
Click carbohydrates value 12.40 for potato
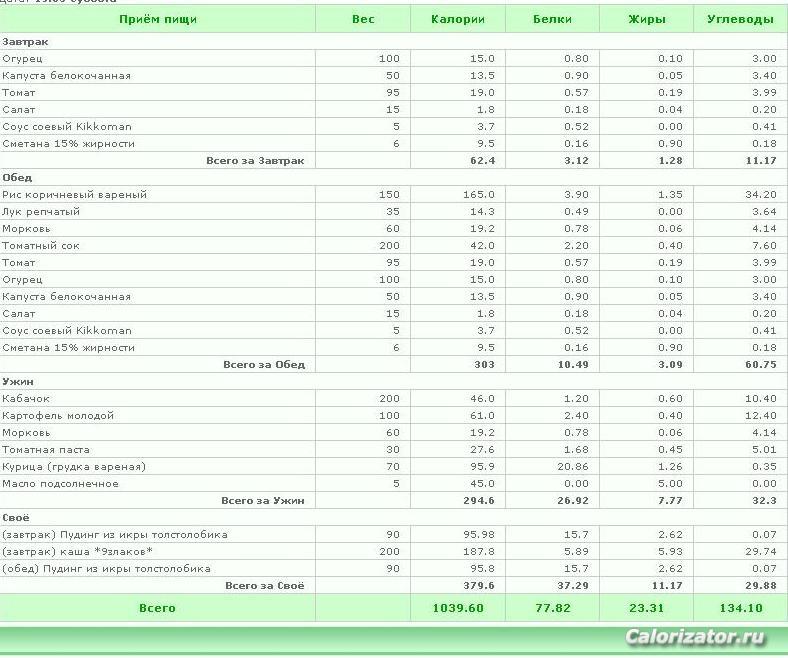tap(761, 416)
